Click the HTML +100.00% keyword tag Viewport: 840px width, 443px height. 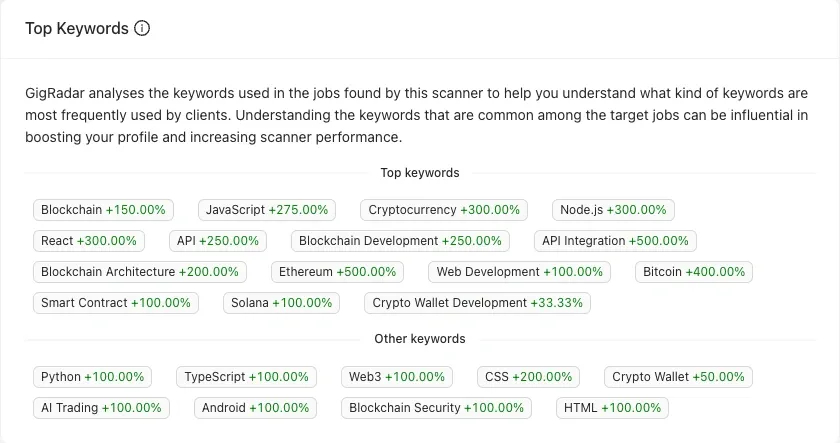pyautogui.click(x=612, y=408)
